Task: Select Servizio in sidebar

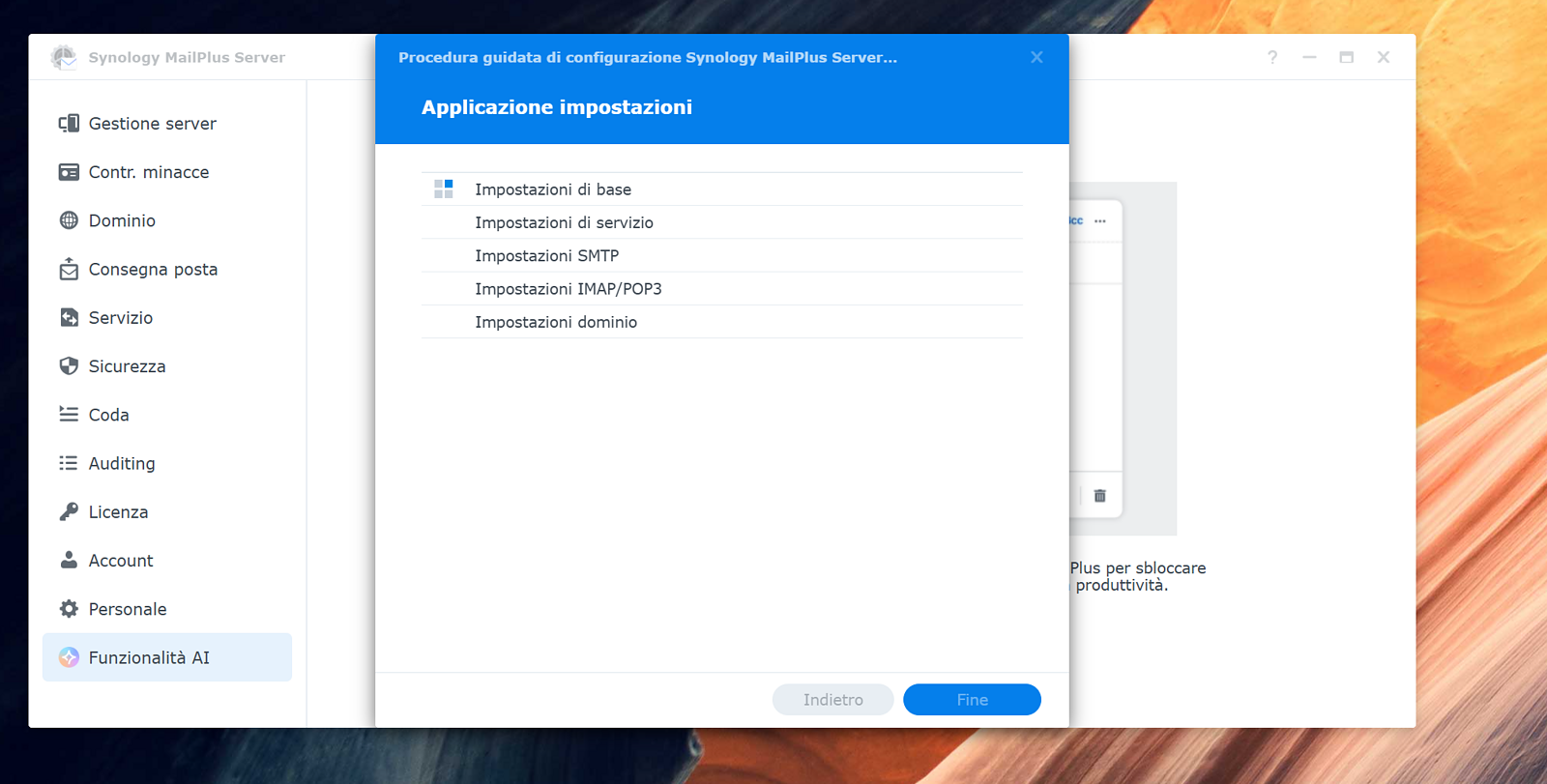Action: pos(167,317)
